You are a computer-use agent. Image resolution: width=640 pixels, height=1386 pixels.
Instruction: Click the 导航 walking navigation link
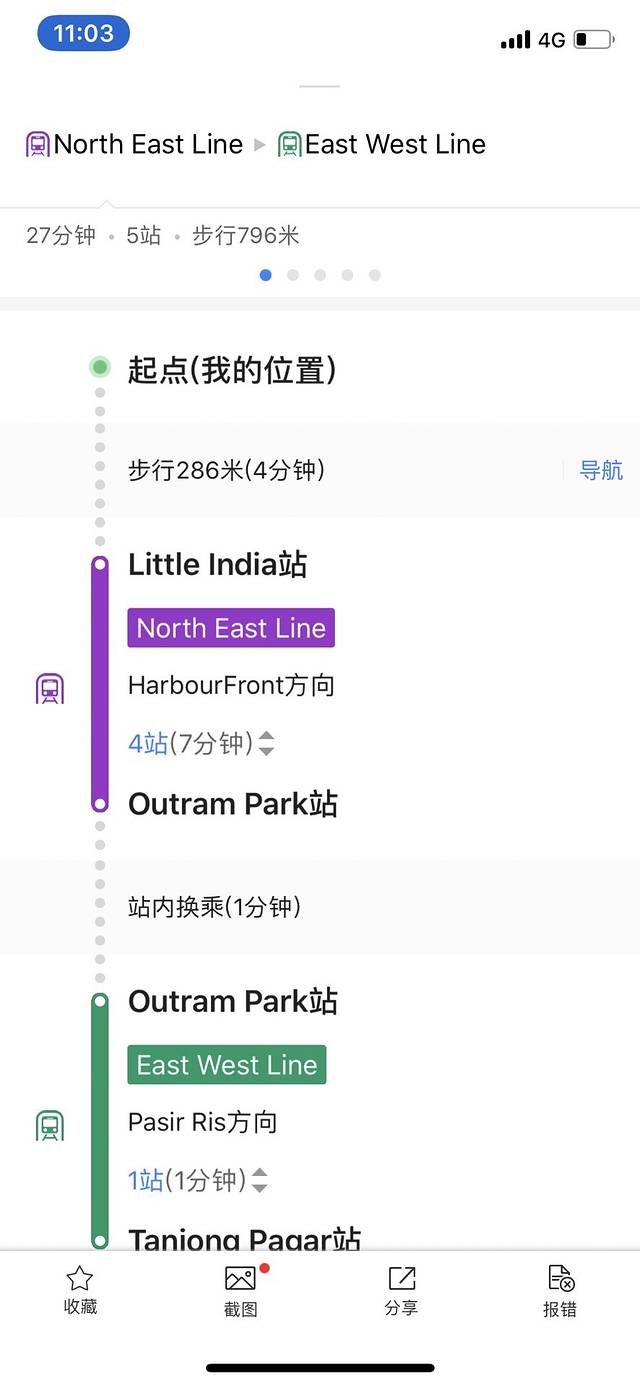[601, 470]
